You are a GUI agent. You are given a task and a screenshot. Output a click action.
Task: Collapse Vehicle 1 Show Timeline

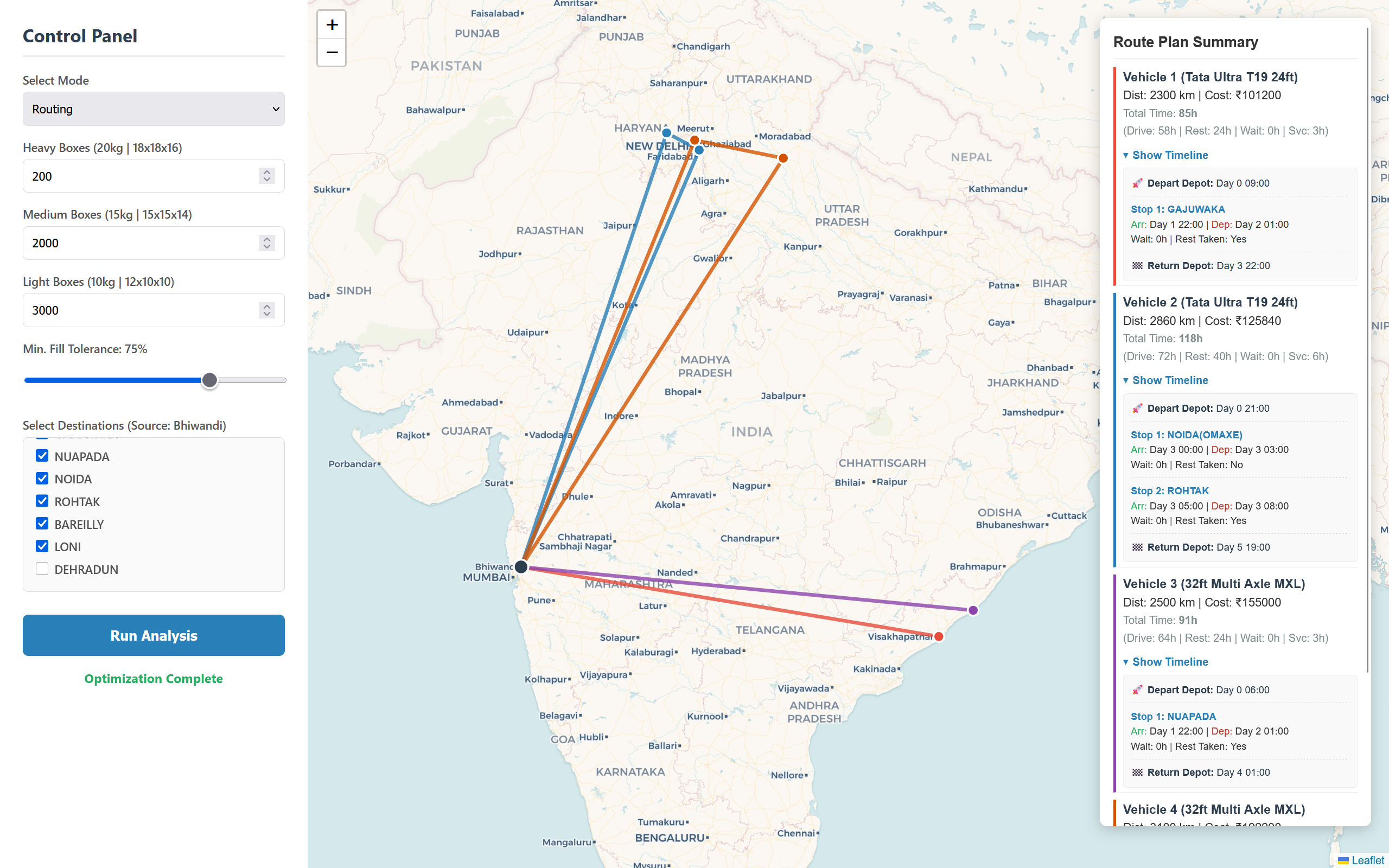(1165, 155)
